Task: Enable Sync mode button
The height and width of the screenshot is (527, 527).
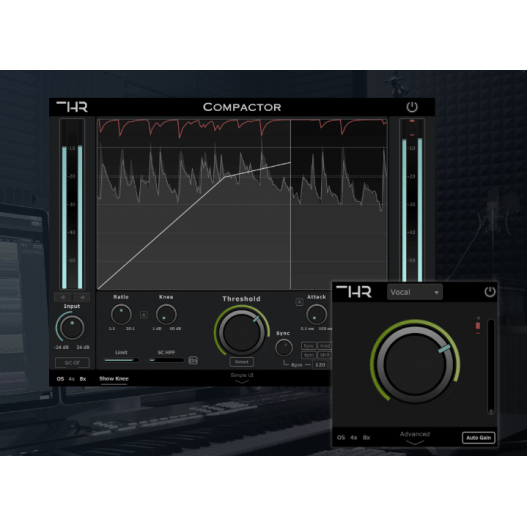Action: [x=309, y=346]
